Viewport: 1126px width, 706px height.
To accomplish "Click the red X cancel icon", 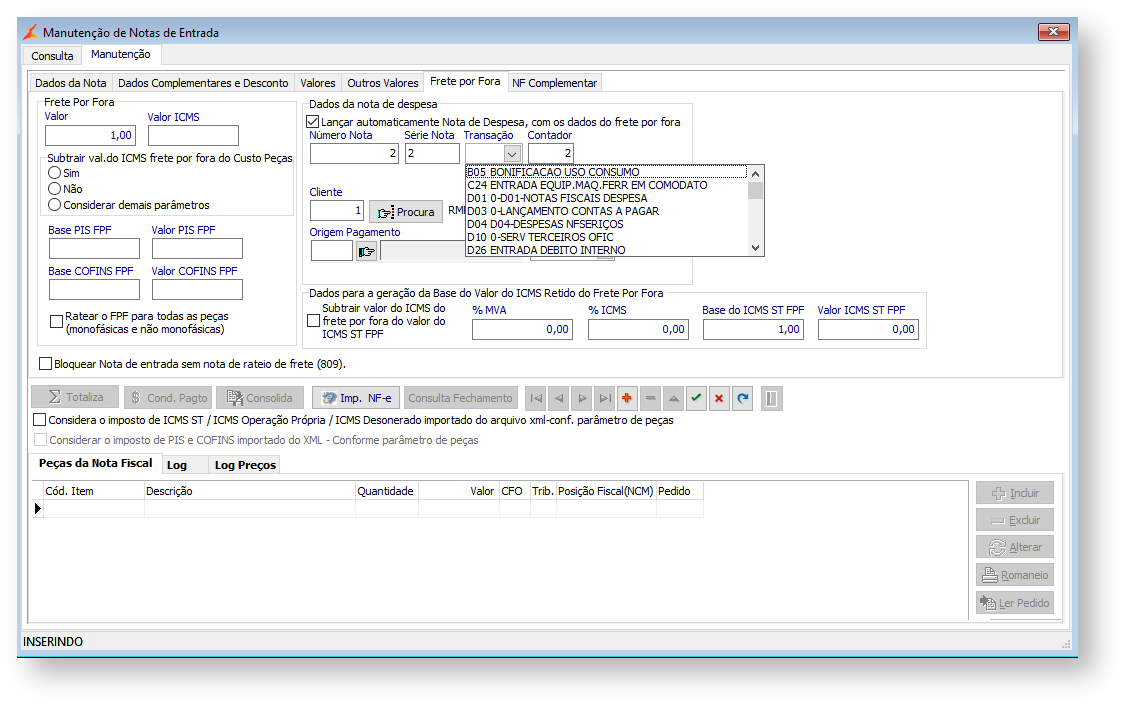I will pos(719,398).
